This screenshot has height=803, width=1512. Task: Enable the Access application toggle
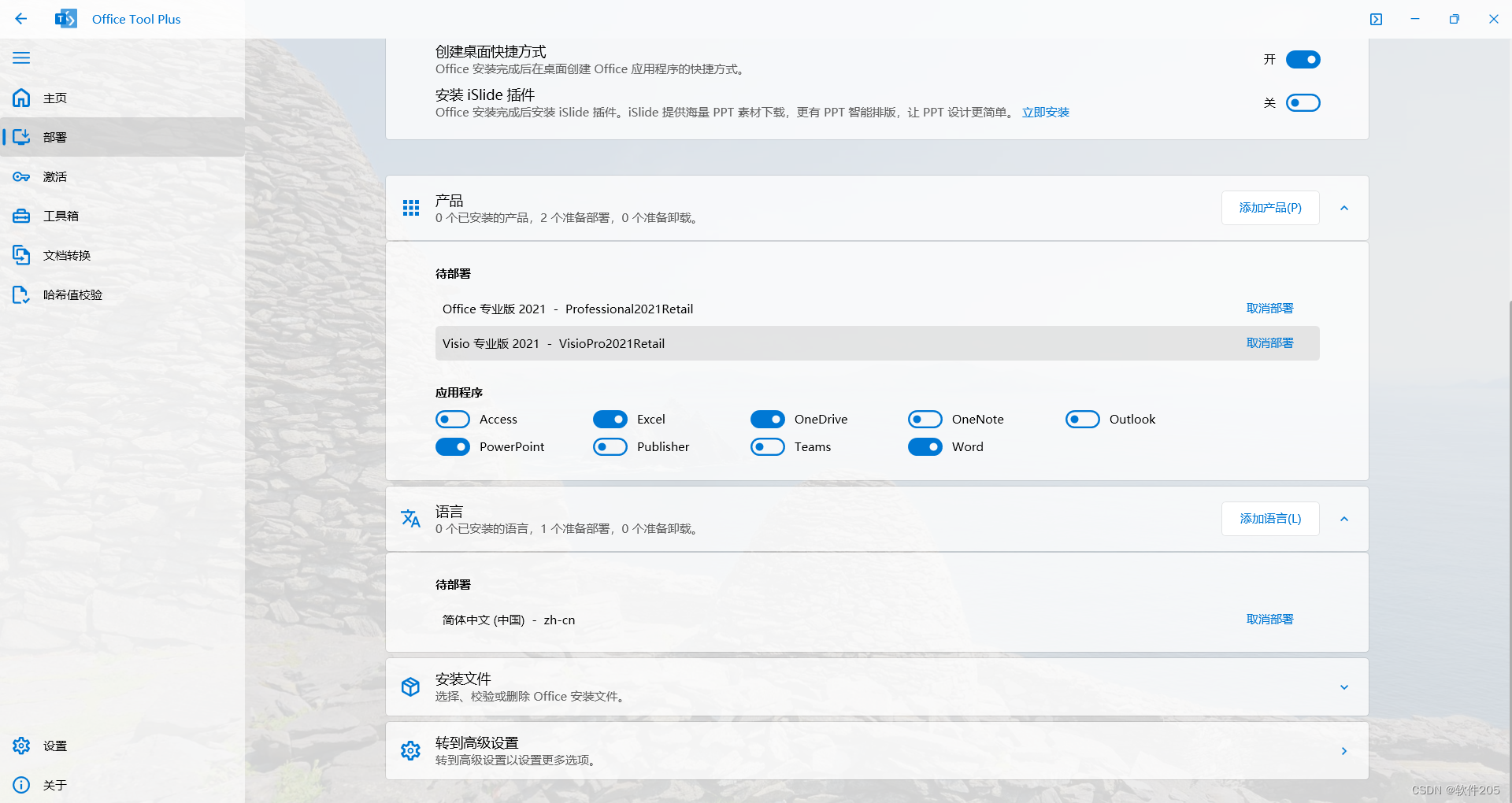453,420
